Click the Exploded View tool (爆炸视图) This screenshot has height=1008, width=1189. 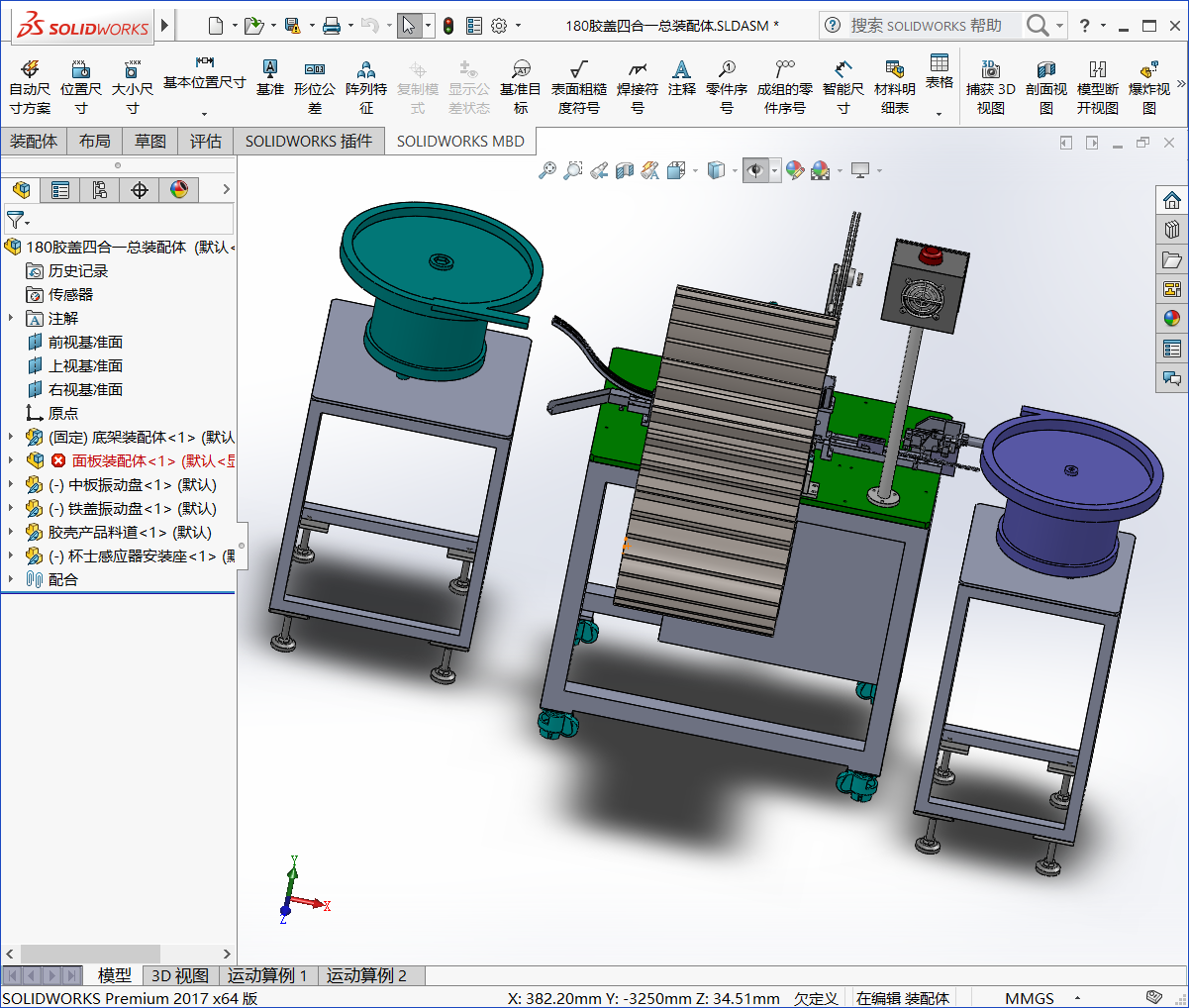click(1149, 86)
